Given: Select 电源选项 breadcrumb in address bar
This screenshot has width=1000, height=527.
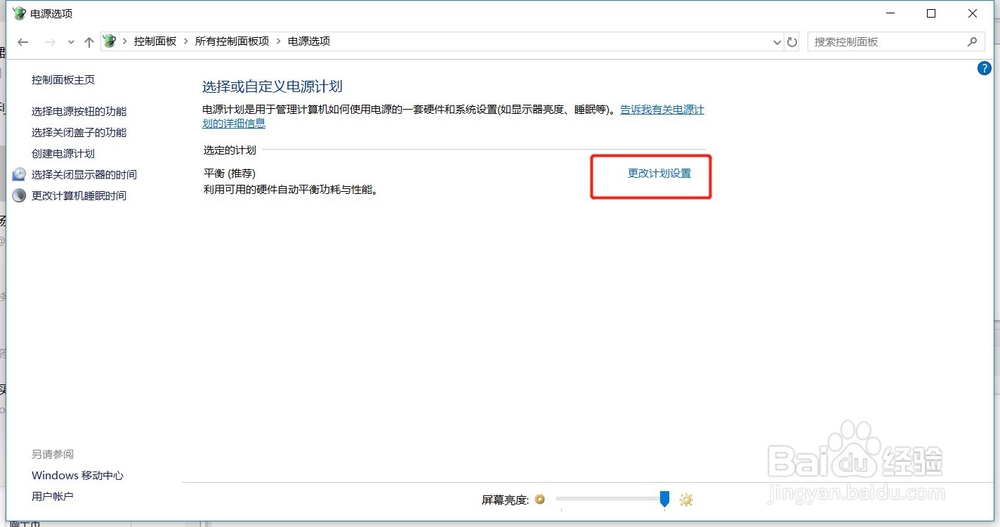Looking at the screenshot, I should pos(309,41).
